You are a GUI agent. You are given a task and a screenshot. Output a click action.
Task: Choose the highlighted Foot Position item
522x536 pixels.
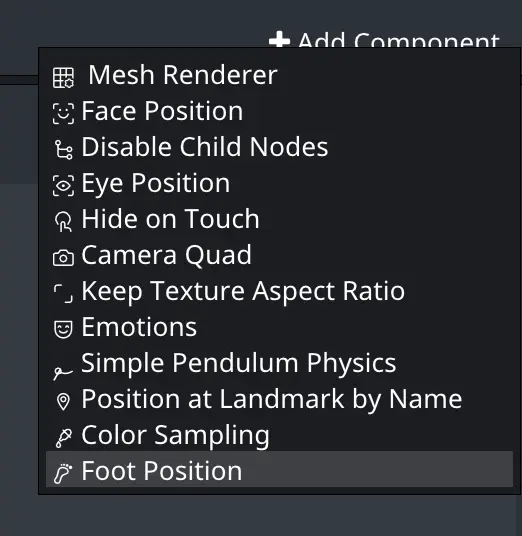279,469
